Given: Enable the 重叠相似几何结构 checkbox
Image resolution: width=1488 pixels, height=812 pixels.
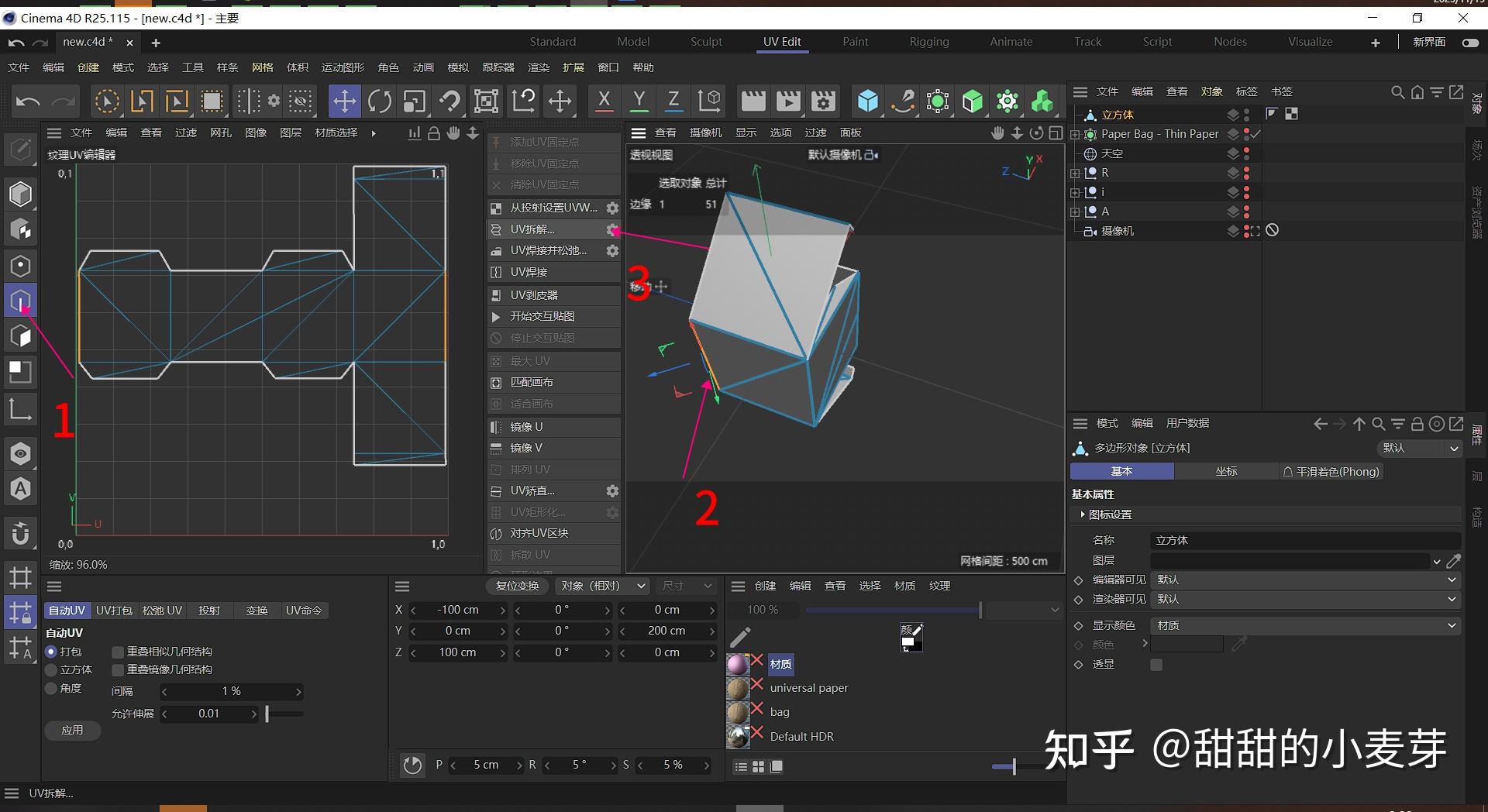Looking at the screenshot, I should (118, 652).
